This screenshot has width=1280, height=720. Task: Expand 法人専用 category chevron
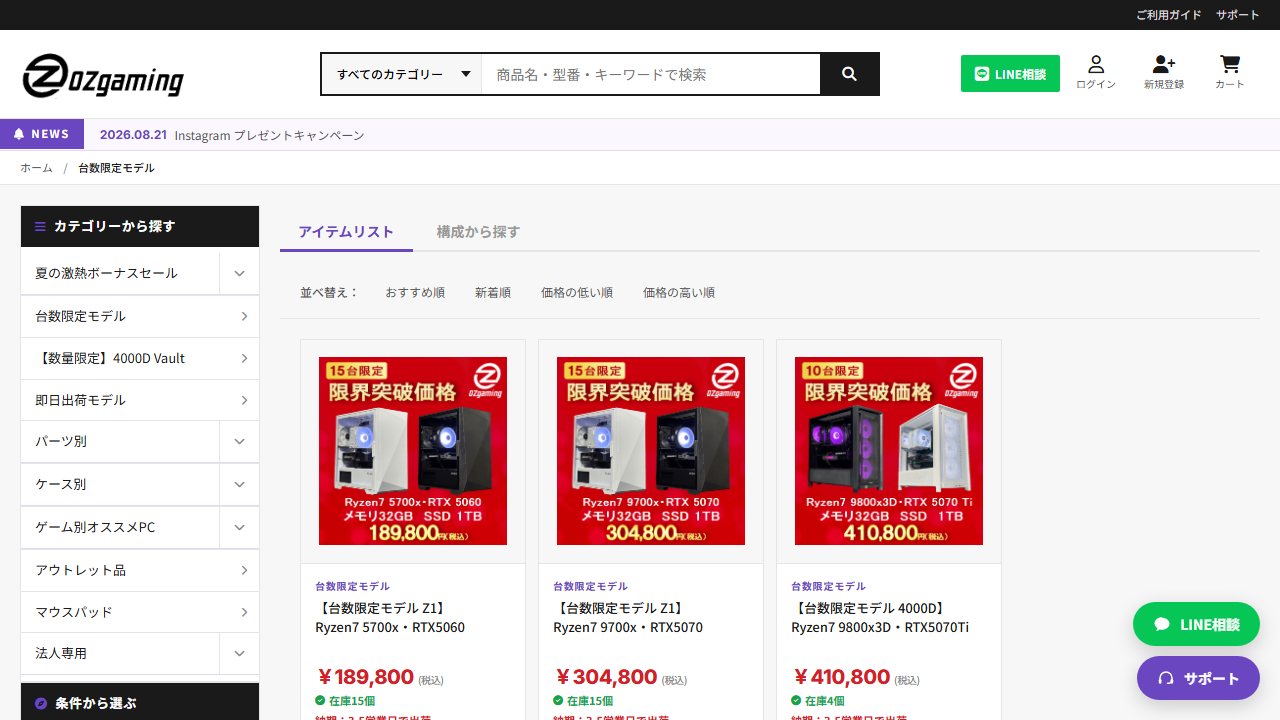239,653
